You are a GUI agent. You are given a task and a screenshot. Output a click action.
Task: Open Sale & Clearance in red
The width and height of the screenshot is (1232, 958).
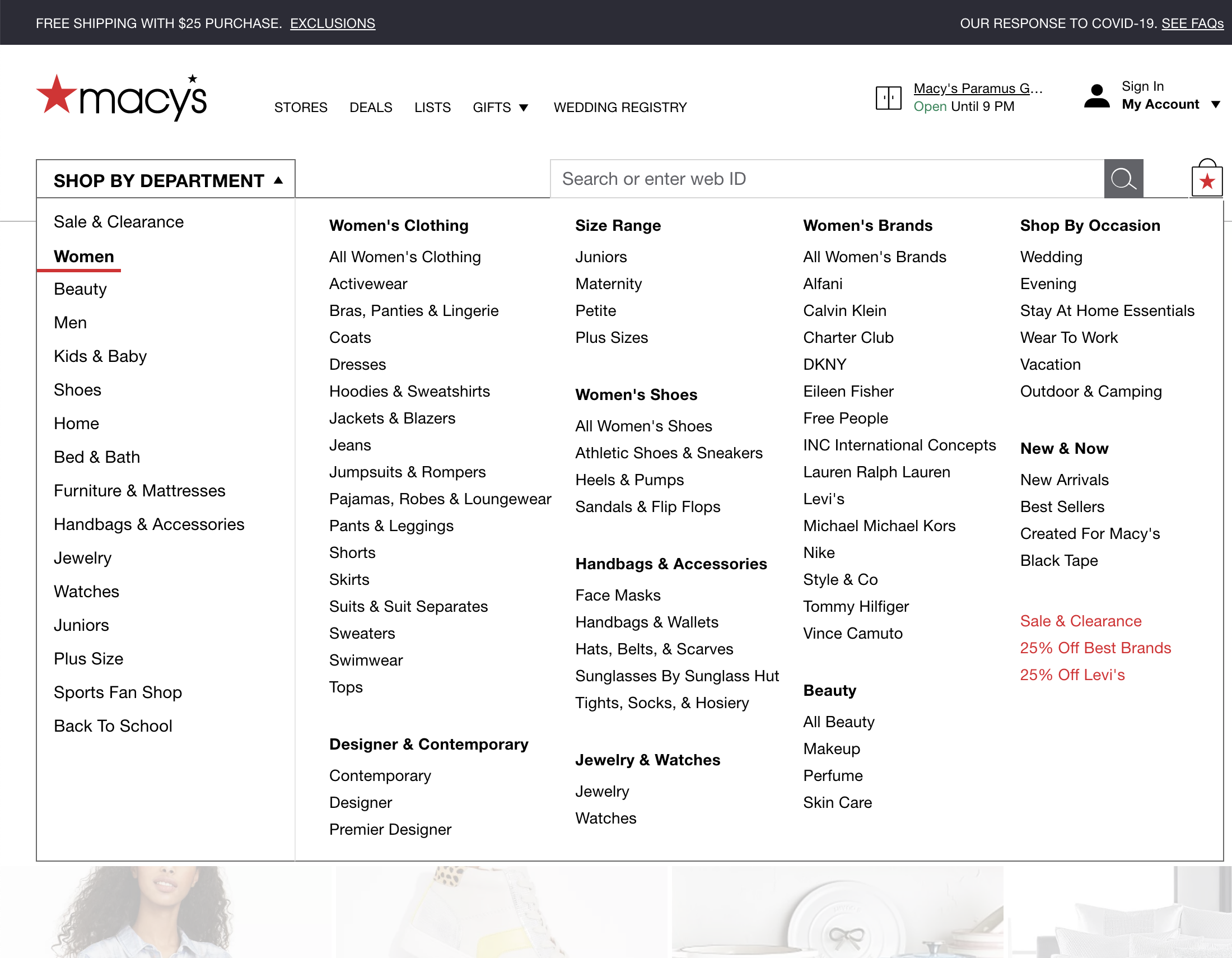tap(1080, 621)
